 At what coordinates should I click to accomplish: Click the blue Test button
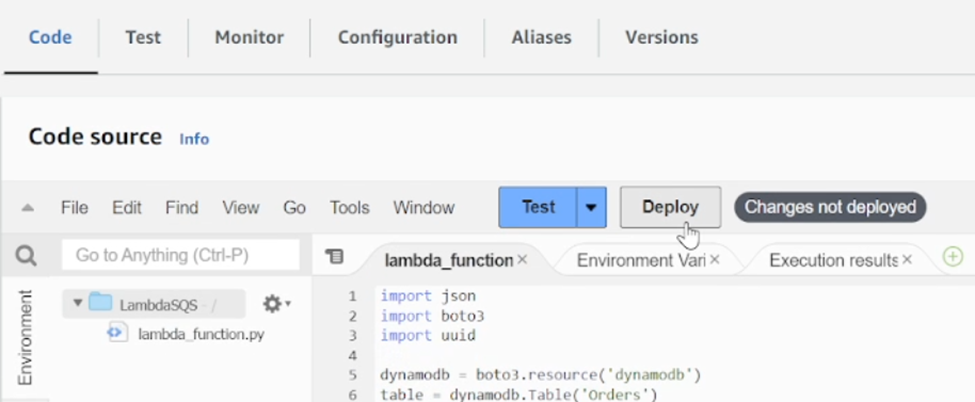tap(538, 207)
